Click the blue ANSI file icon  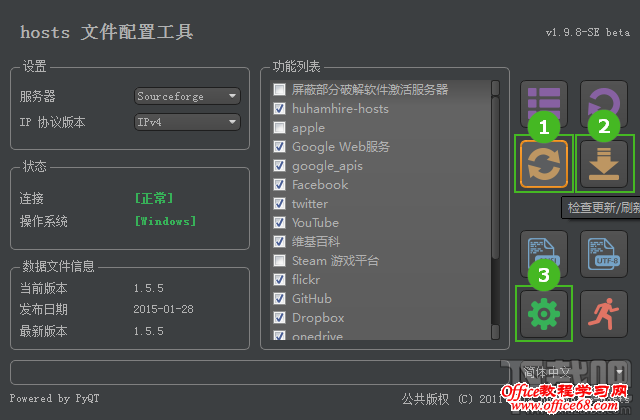coord(544,254)
